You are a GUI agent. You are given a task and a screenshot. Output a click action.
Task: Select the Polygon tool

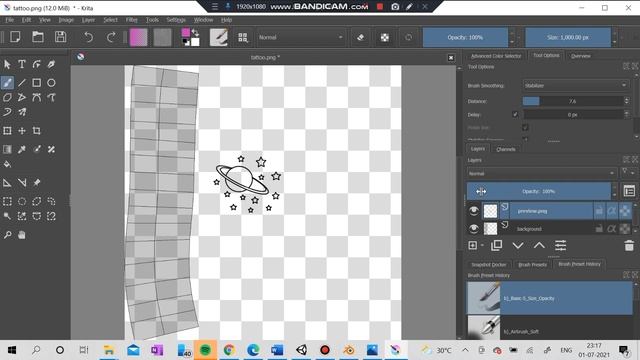pos(7,98)
